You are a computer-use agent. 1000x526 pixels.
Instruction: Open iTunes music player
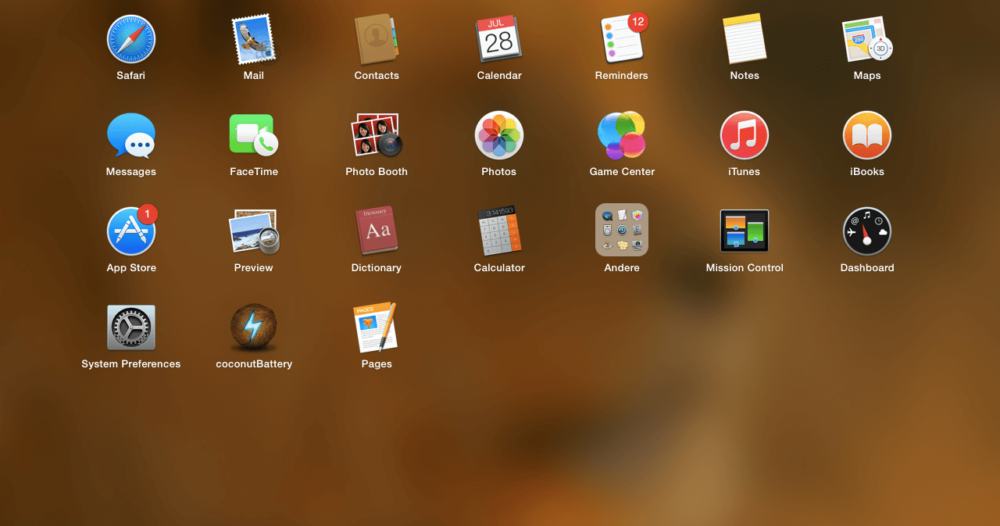tap(744, 135)
